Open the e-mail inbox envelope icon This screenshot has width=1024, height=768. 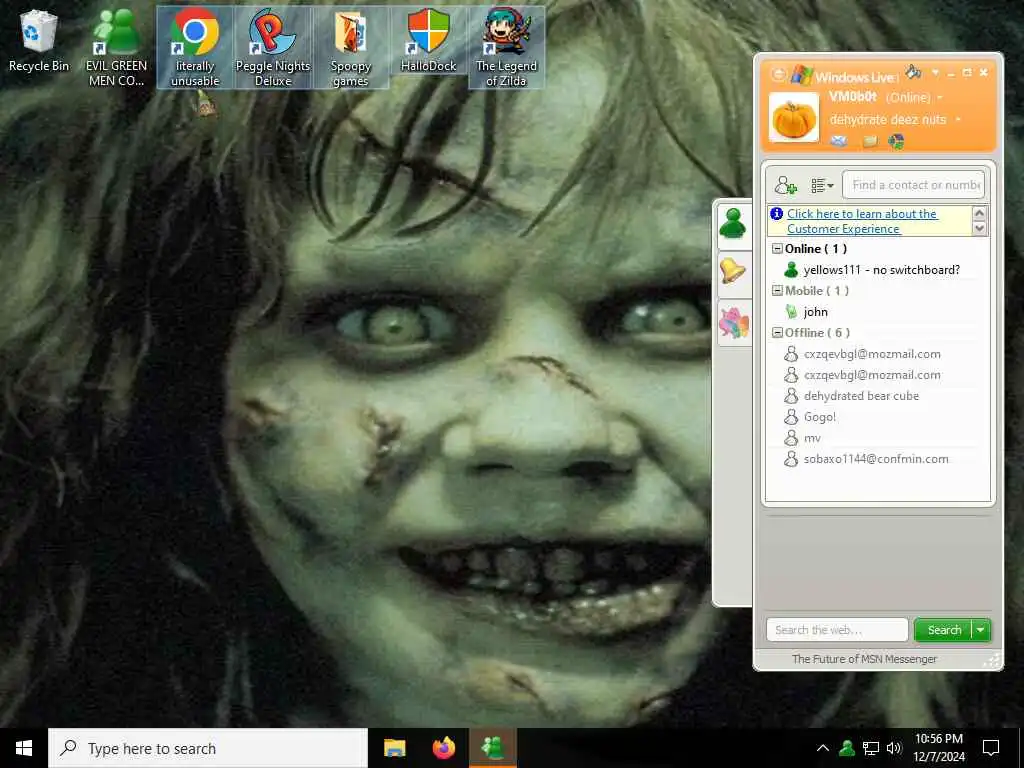[x=839, y=140]
